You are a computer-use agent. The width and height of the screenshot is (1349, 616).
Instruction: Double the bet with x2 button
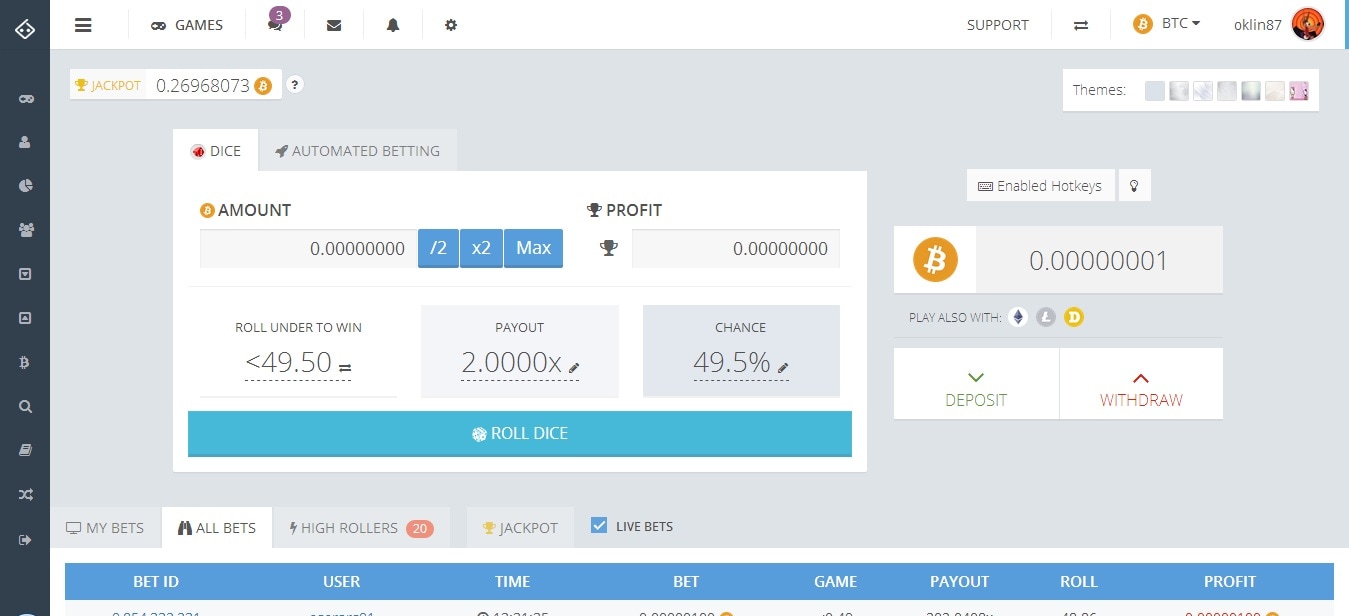coord(481,249)
